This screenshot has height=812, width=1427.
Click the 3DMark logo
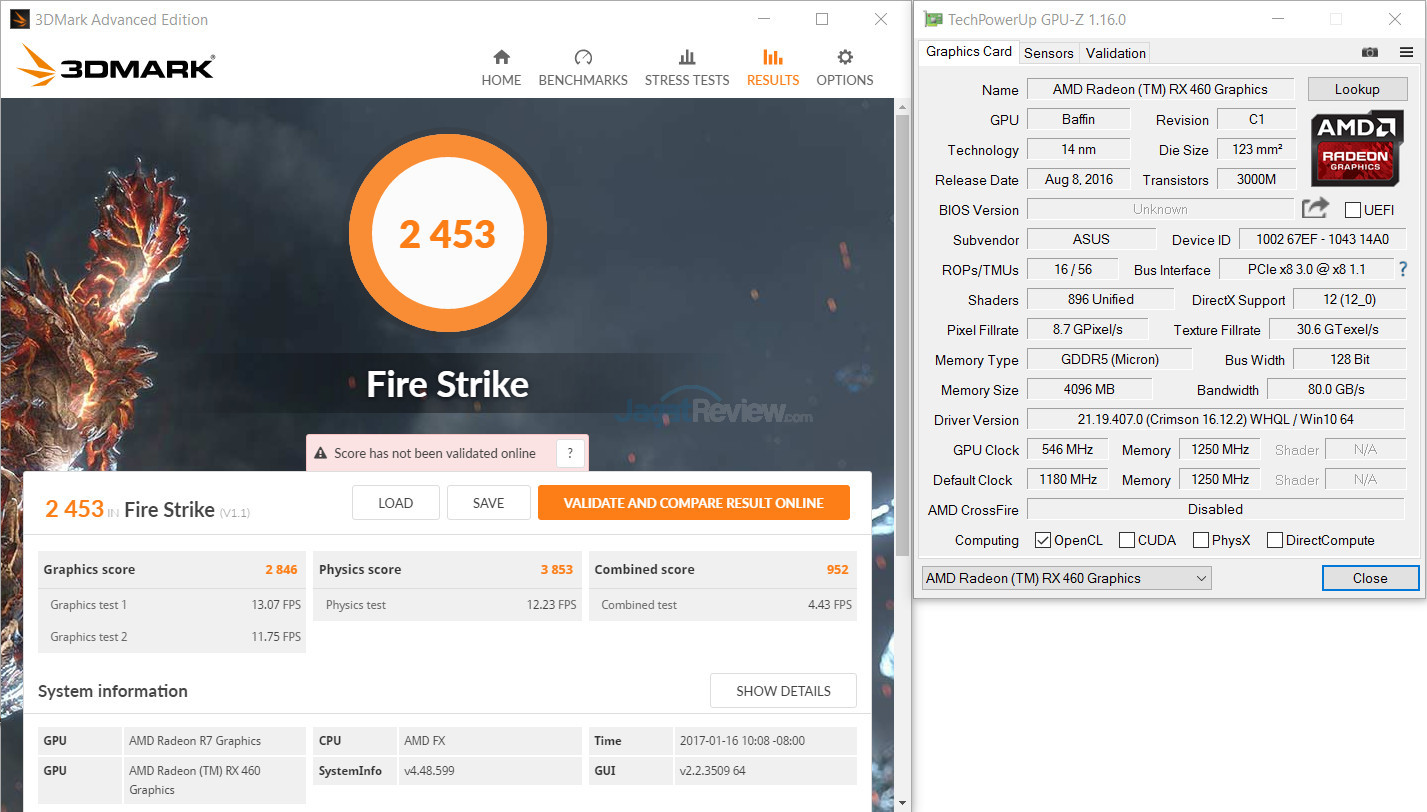click(x=116, y=67)
